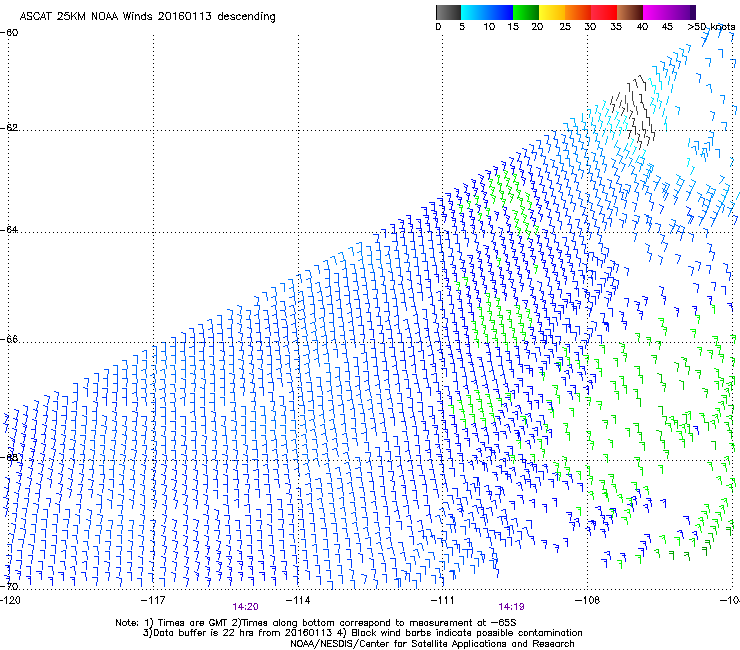Select the green 15-20 knots legend color
This screenshot has height=650, width=740.
click(x=526, y=12)
